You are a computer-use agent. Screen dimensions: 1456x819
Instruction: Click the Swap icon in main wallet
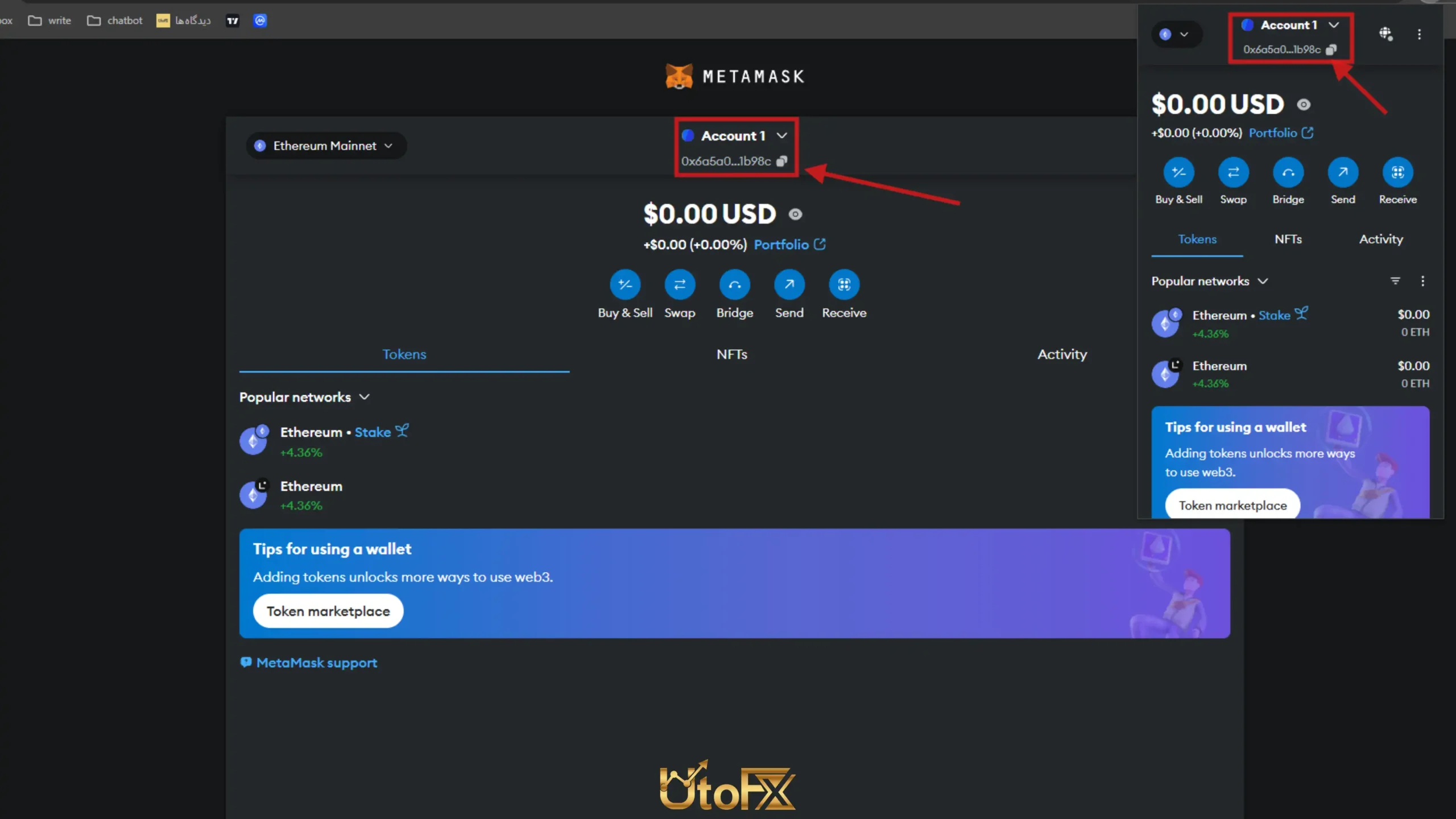pyautogui.click(x=680, y=284)
